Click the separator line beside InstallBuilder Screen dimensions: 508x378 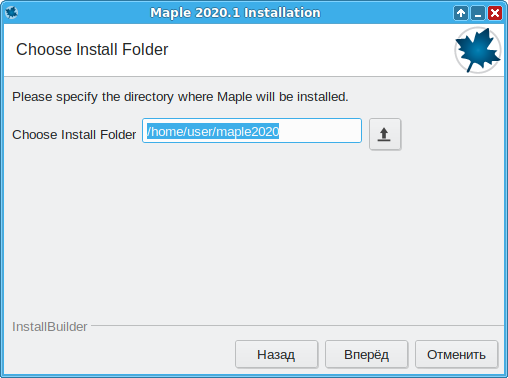(297, 325)
